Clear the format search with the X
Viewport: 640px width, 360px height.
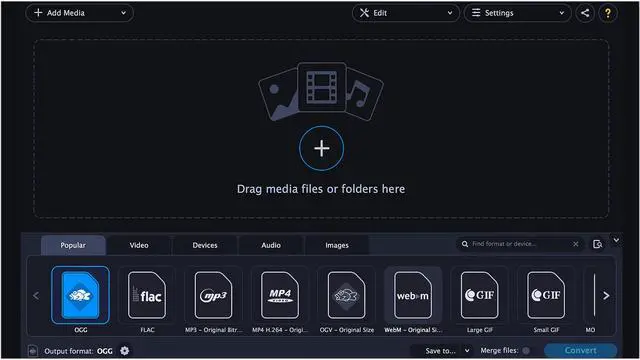[576, 244]
